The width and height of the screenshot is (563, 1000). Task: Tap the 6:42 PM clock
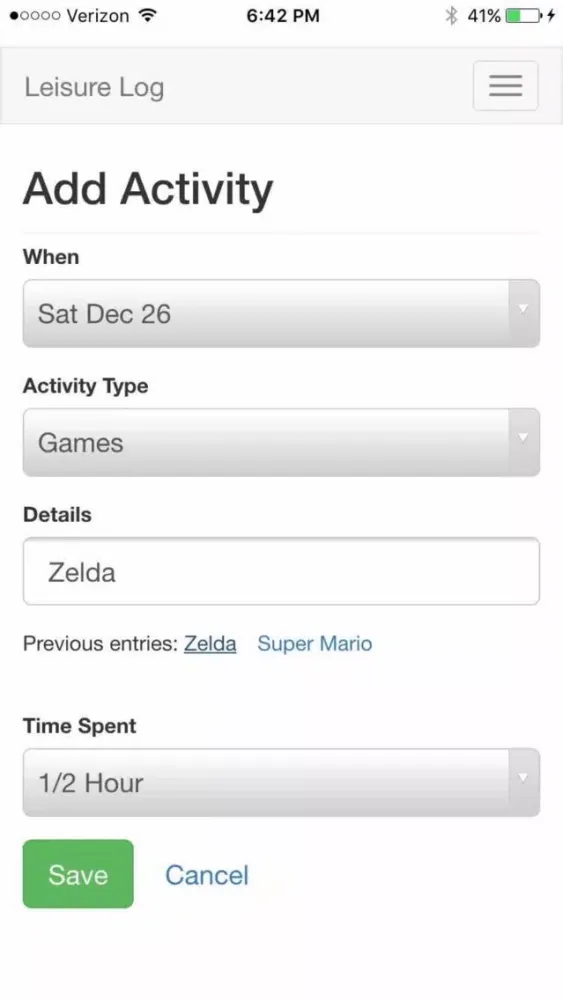(282, 16)
